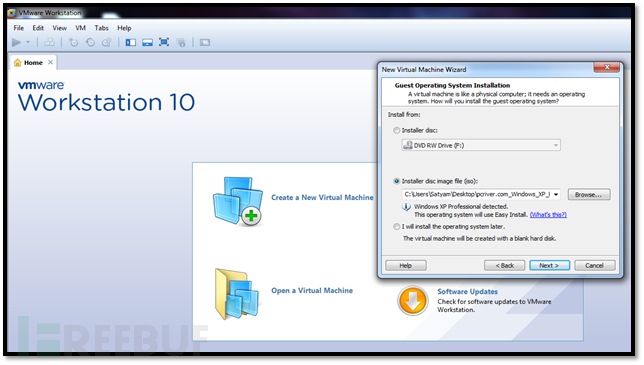Click the Revert to Snapshot toolbar icon
The width and height of the screenshot is (644, 365).
pos(90,42)
